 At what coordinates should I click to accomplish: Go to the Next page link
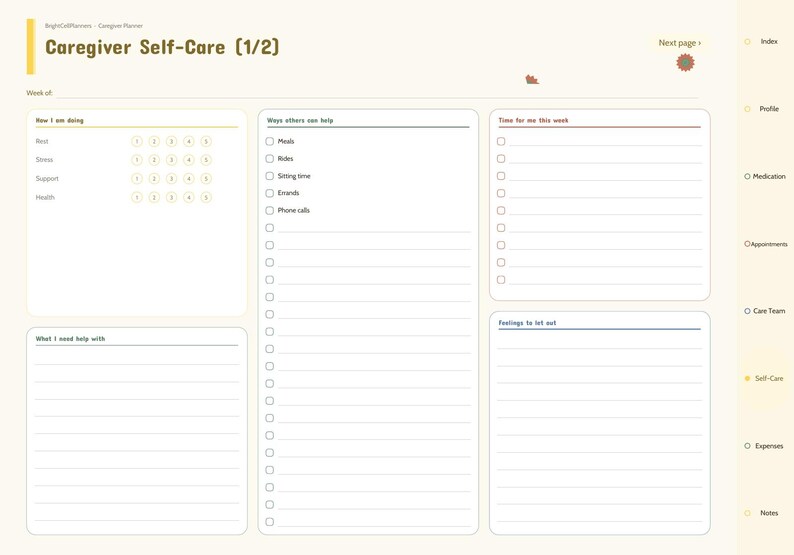point(680,43)
